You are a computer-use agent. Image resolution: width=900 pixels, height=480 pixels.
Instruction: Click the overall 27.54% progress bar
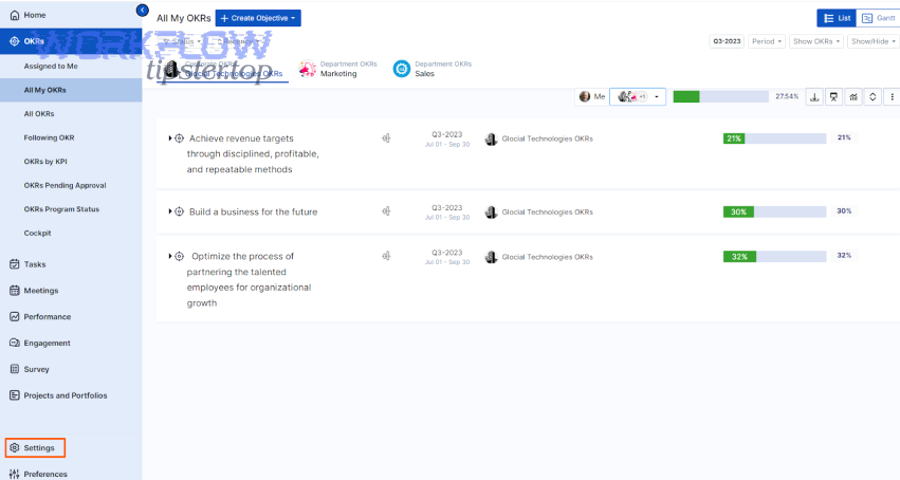point(720,96)
